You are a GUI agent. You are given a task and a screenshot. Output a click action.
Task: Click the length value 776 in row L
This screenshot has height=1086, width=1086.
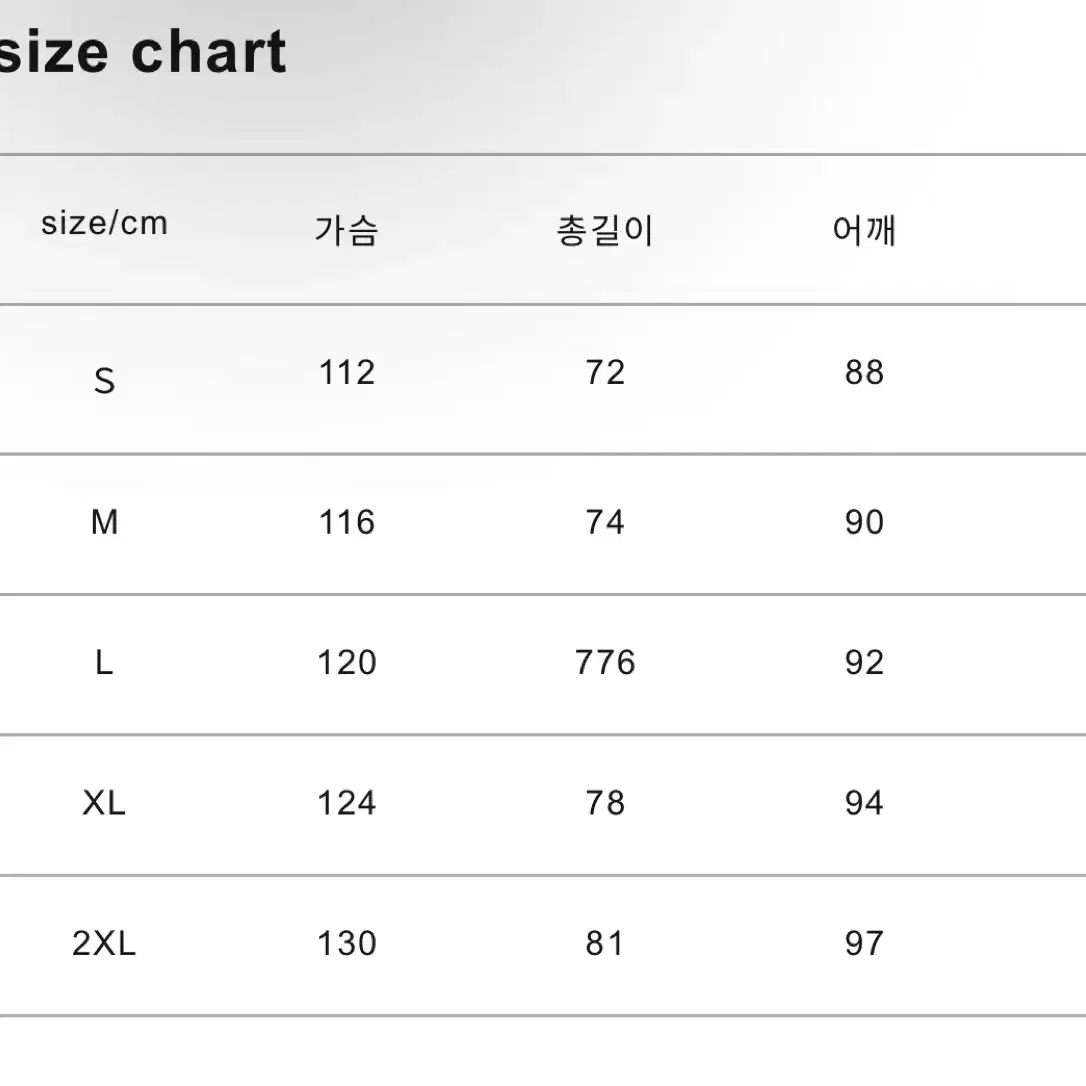point(605,663)
